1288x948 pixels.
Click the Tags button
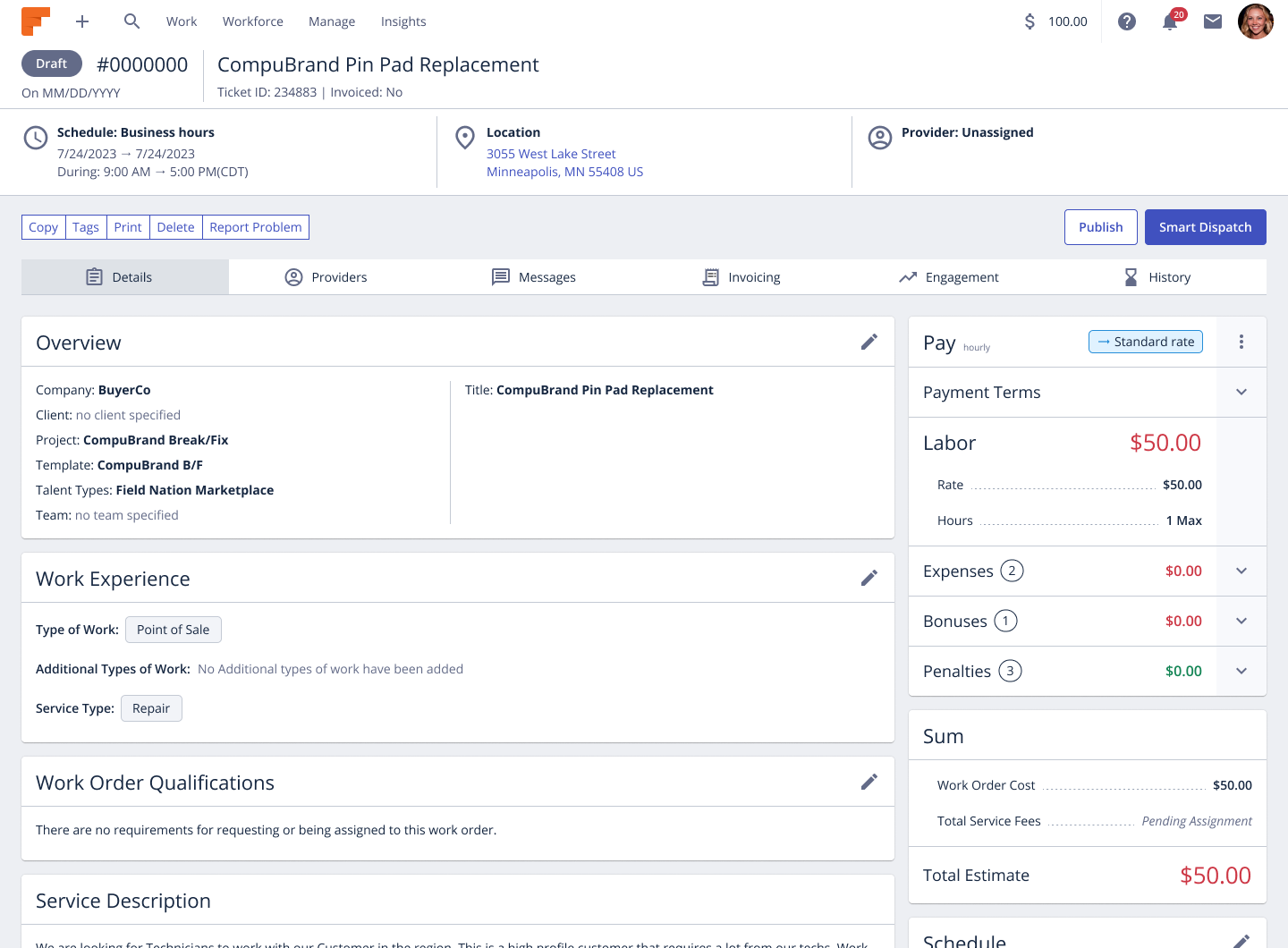pos(86,227)
